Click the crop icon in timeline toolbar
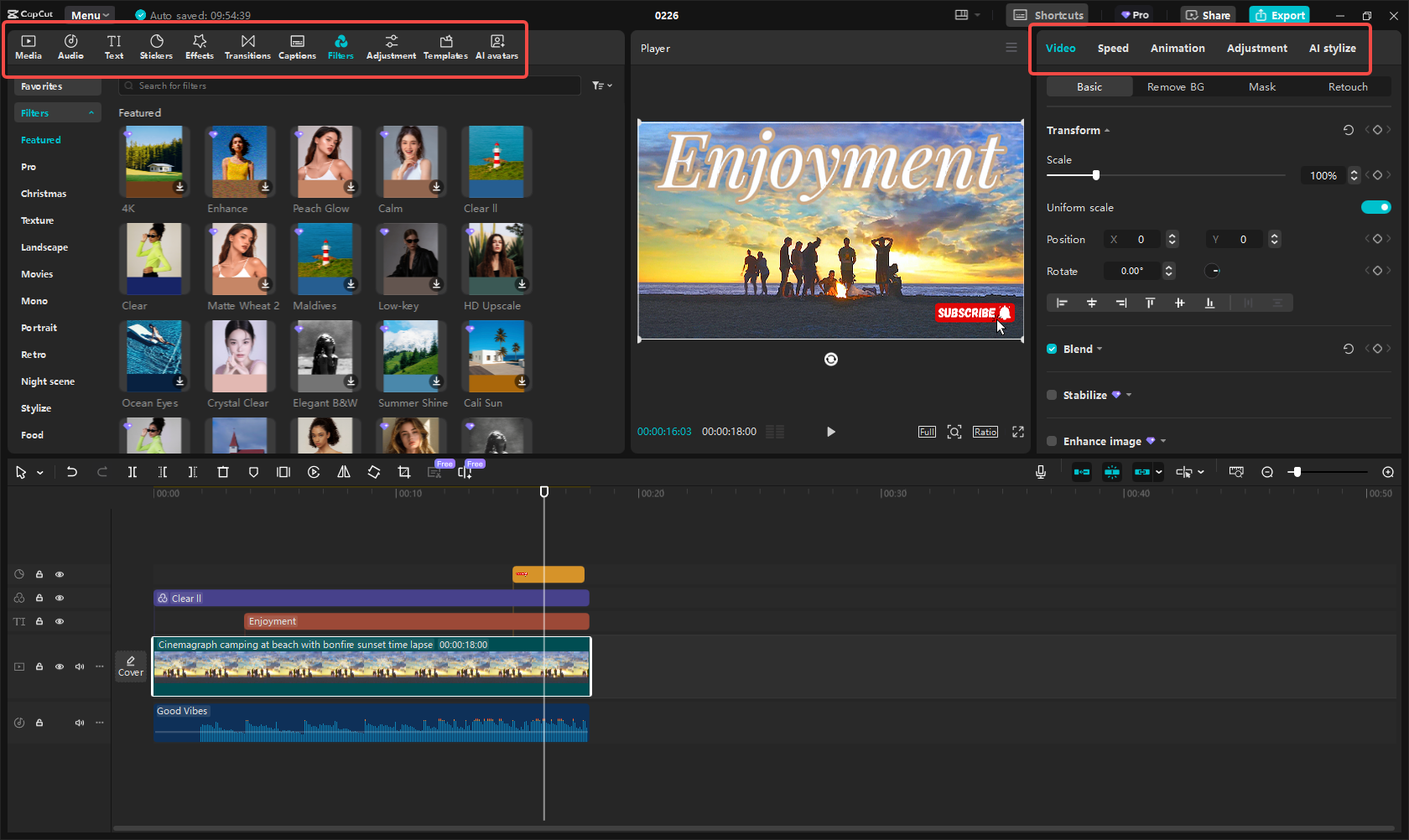The image size is (1409, 840). tap(404, 472)
